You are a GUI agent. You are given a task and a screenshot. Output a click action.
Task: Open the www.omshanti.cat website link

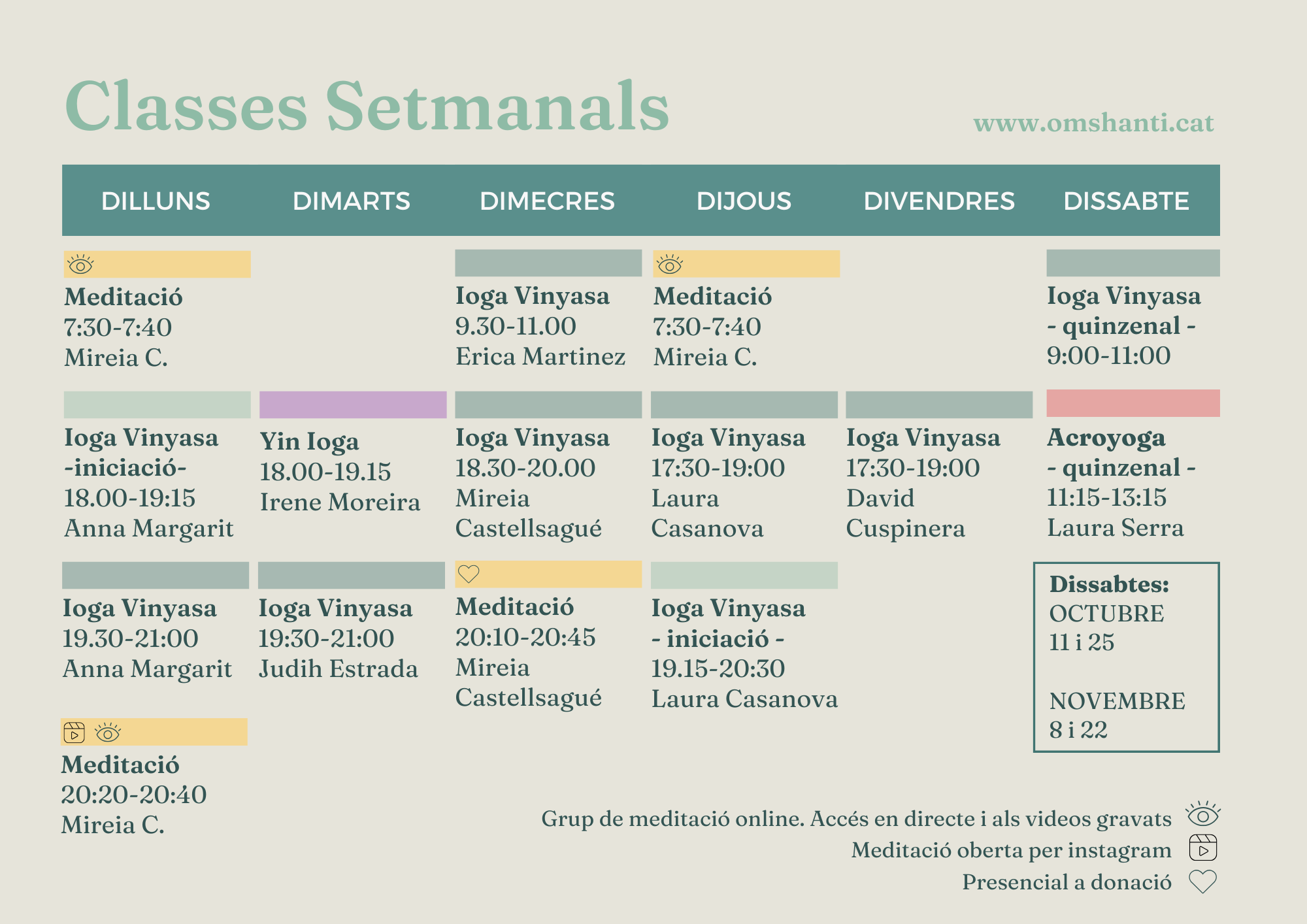pyautogui.click(x=1093, y=123)
